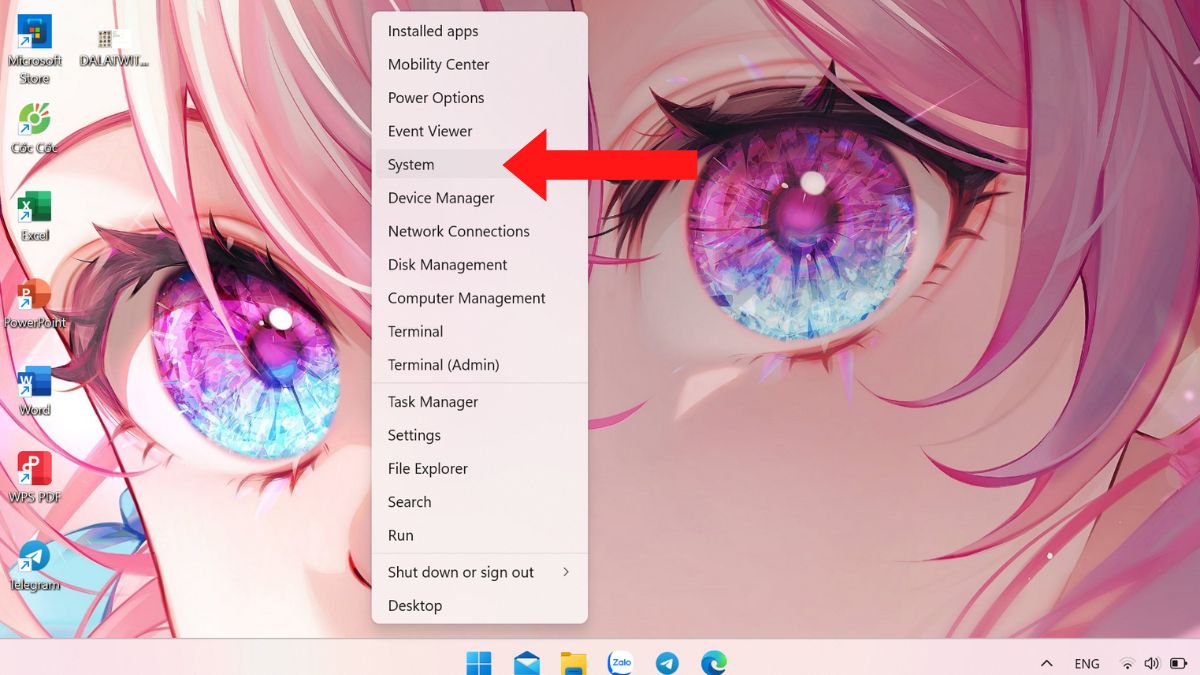
Task: Open Microsoft Edge from taskbar
Action: coord(713,662)
